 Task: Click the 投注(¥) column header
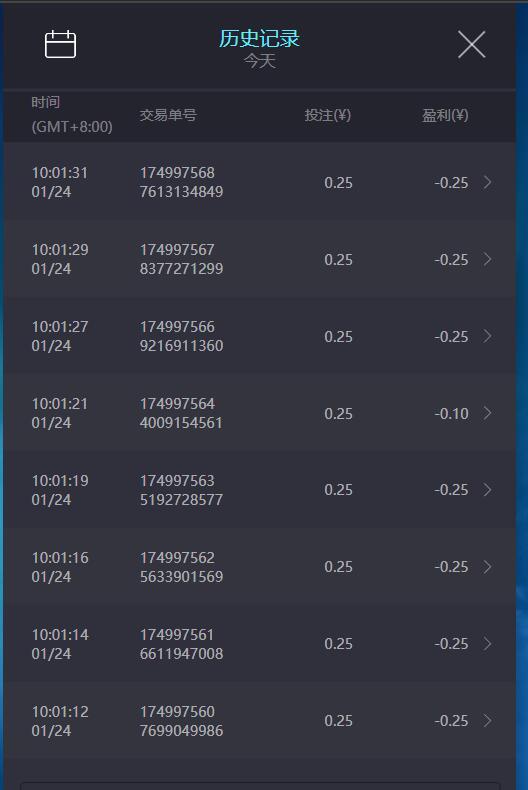click(x=327, y=115)
